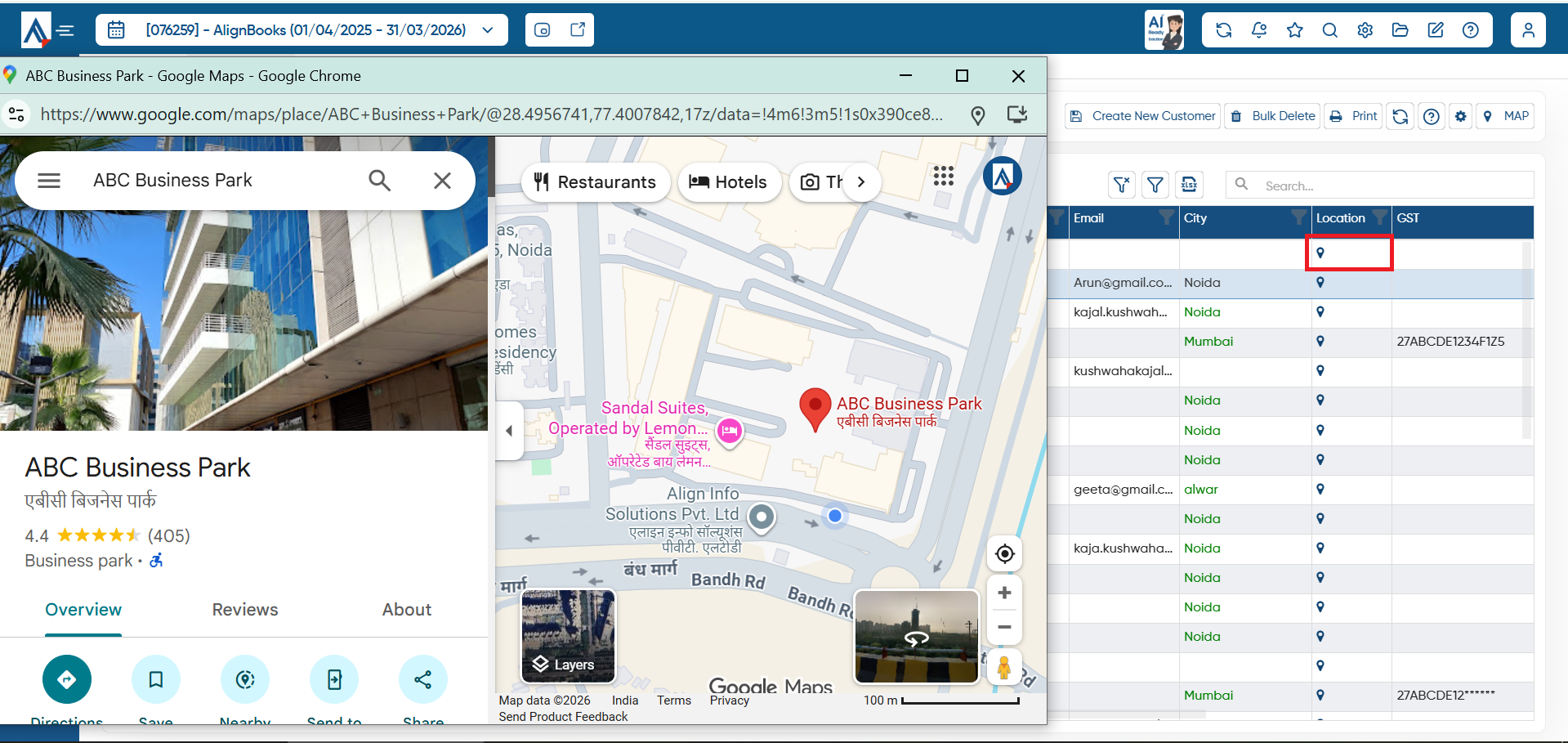Click the show your location button on map
1568x743 pixels.
click(1005, 553)
